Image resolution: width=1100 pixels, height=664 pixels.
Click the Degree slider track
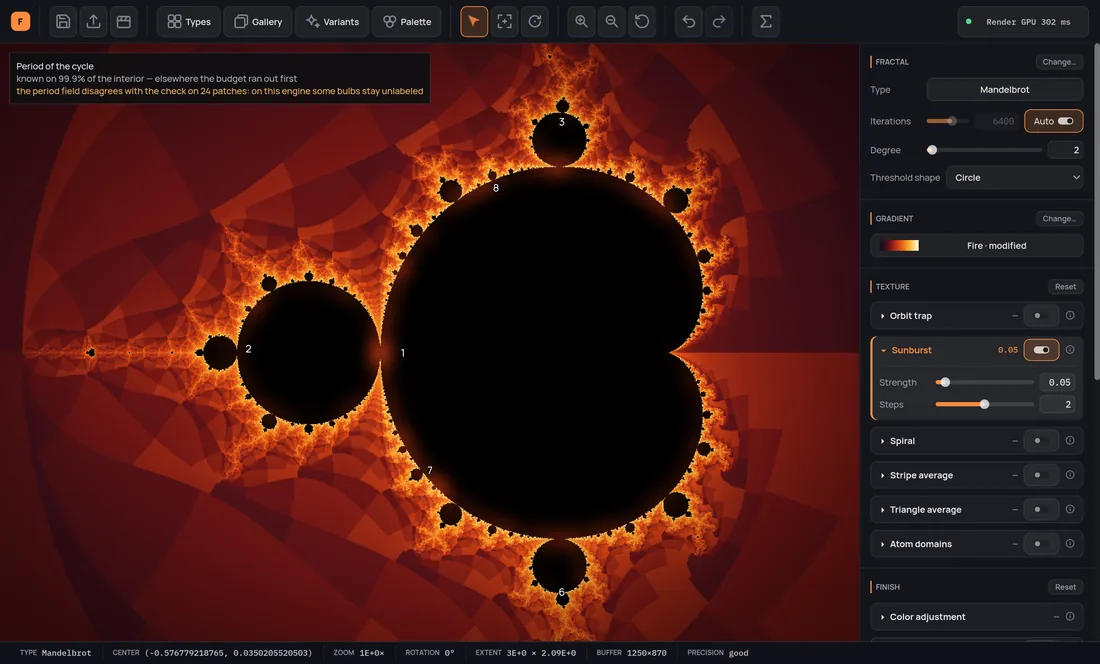coord(984,150)
